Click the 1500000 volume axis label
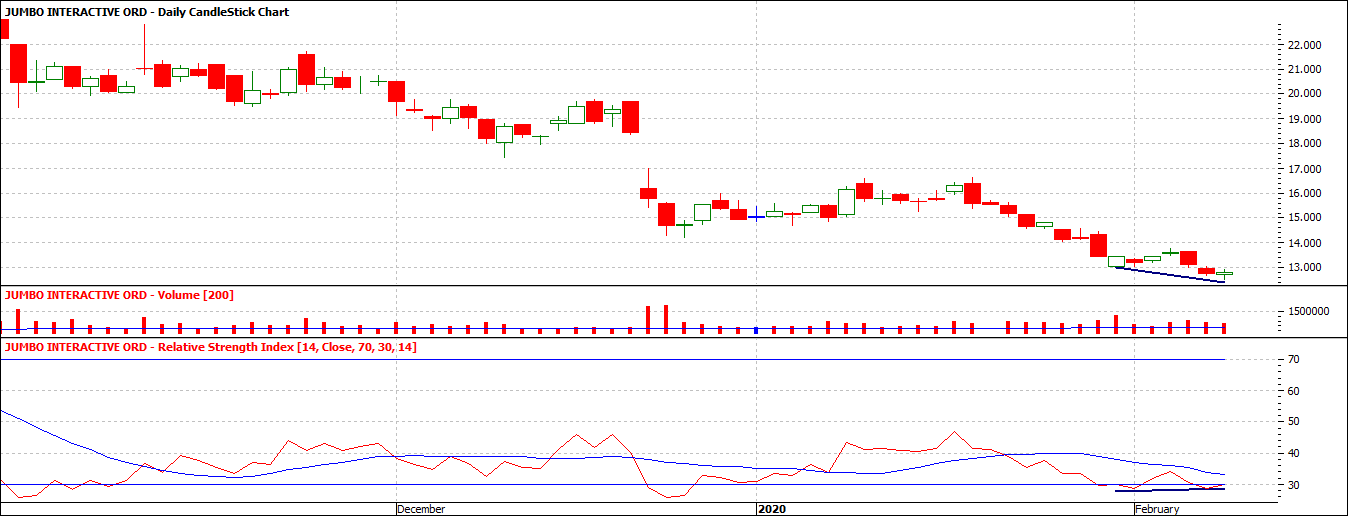The height and width of the screenshot is (516, 1348). (1310, 312)
